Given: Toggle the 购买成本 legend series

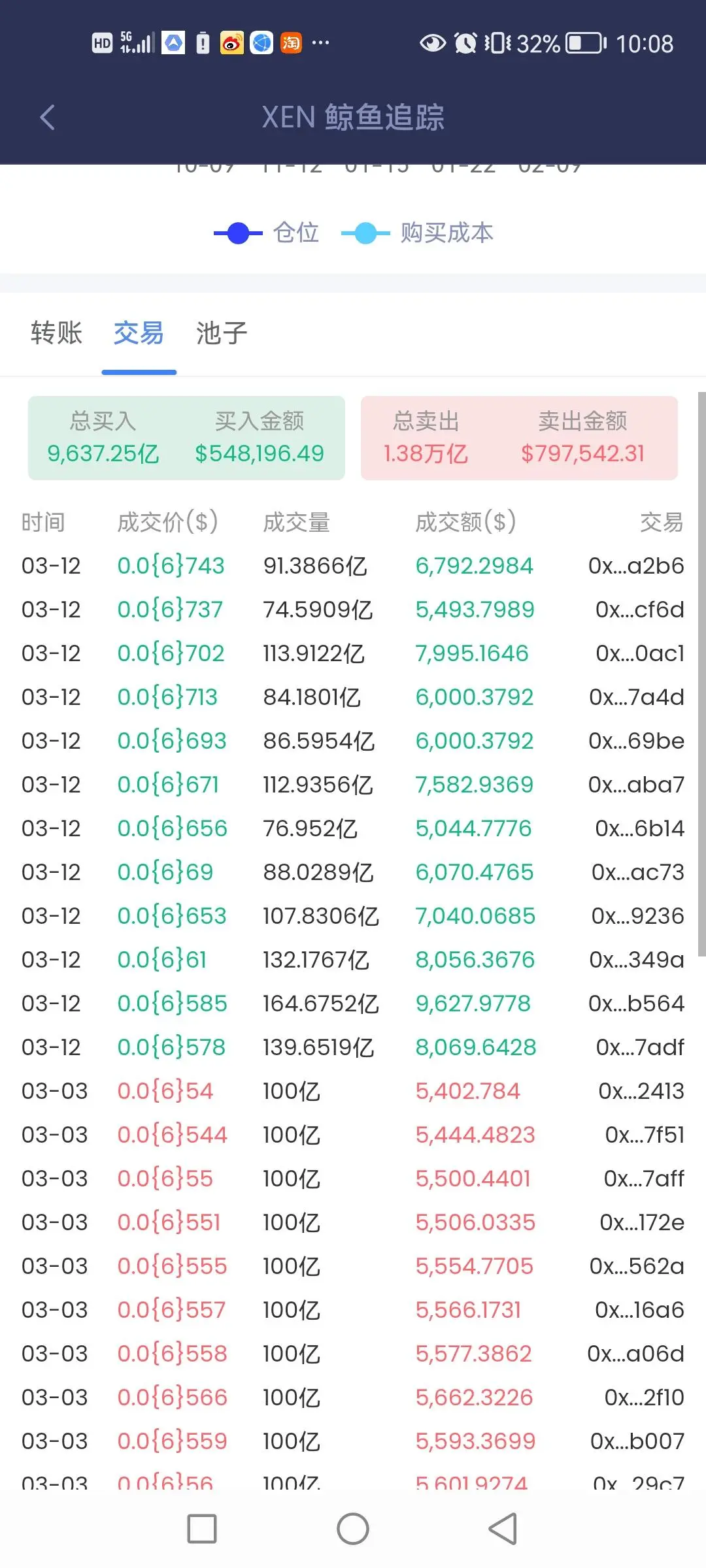Looking at the screenshot, I should pyautogui.click(x=418, y=233).
